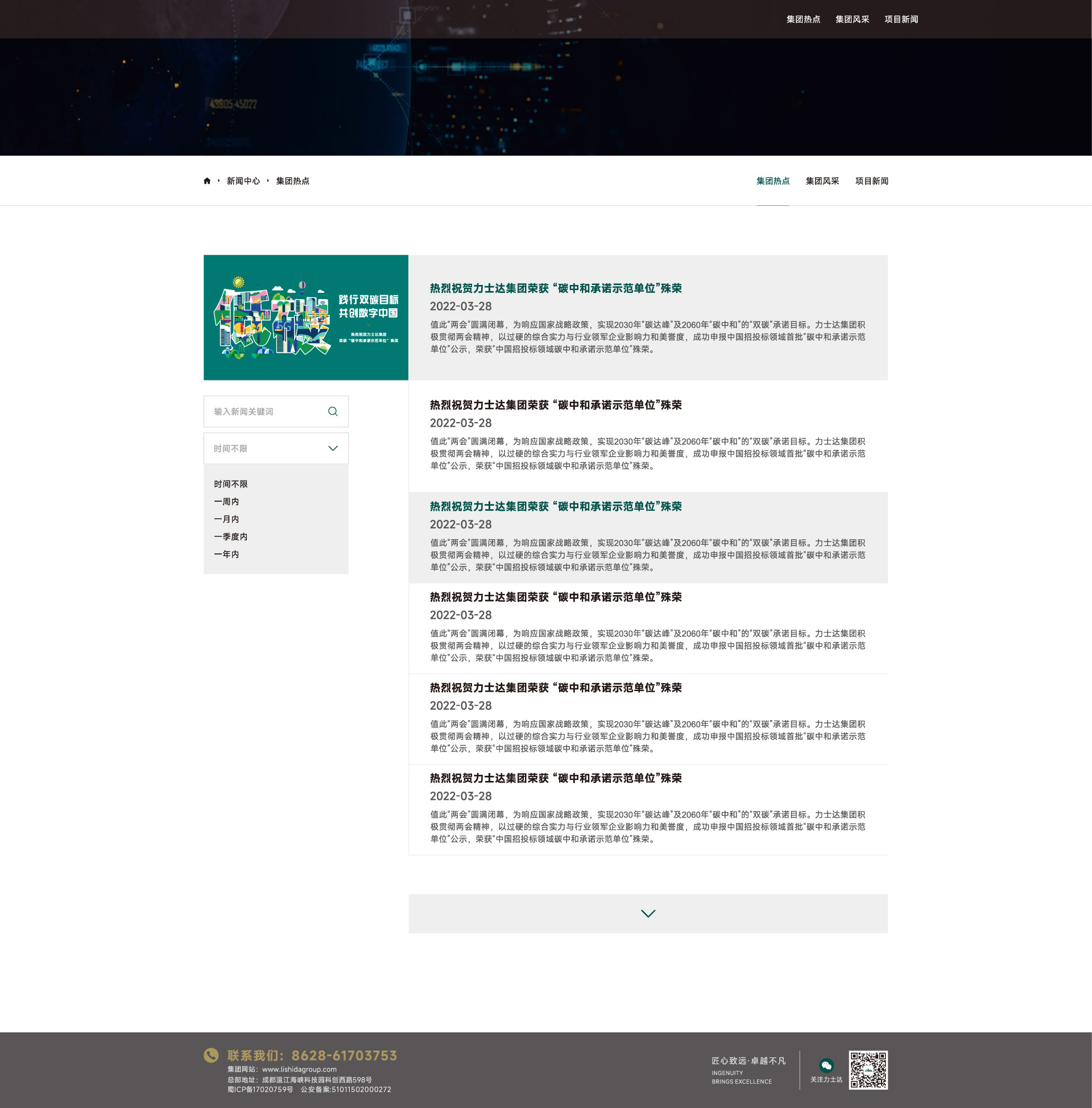Image resolution: width=1092 pixels, height=1108 pixels.
Task: Expand more news with bottom chevron button
Action: coord(648,913)
